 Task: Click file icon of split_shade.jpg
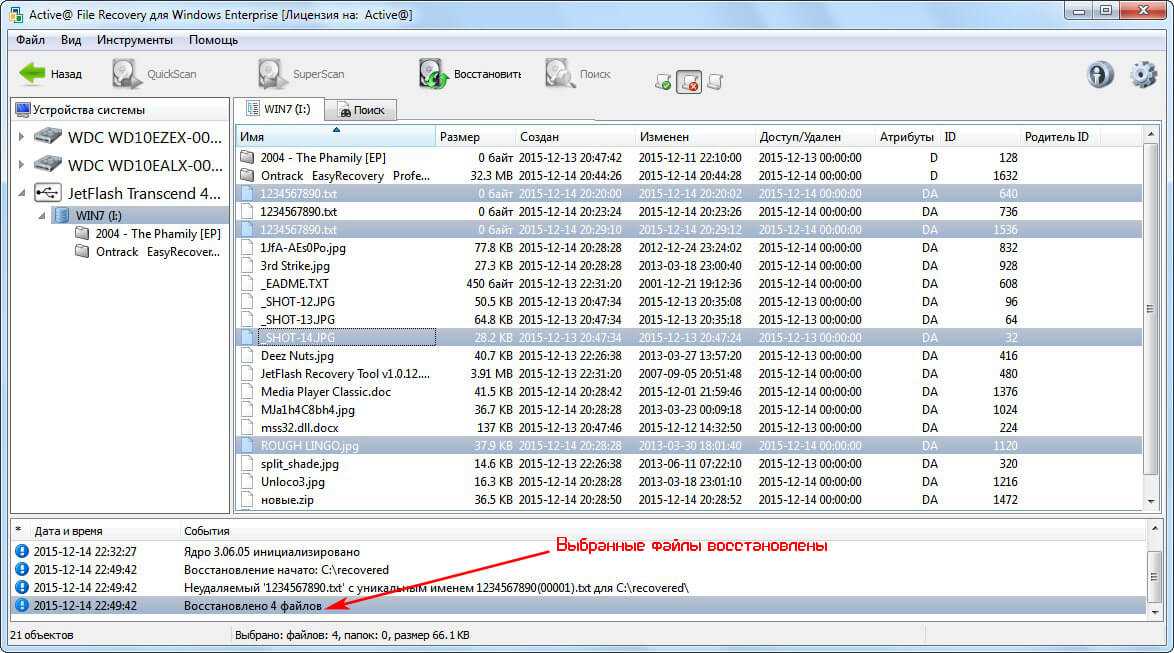click(x=247, y=464)
